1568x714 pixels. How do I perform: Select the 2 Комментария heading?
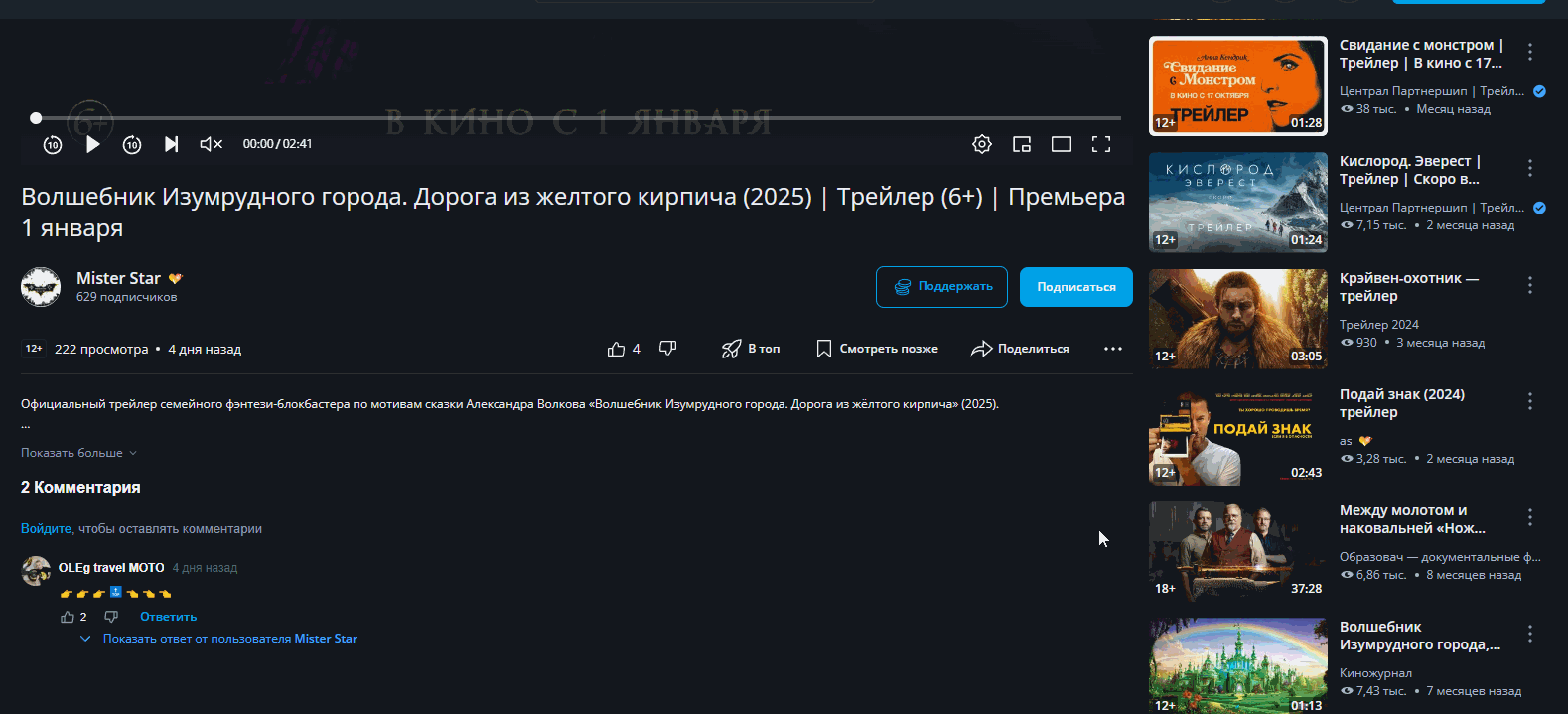[80, 487]
